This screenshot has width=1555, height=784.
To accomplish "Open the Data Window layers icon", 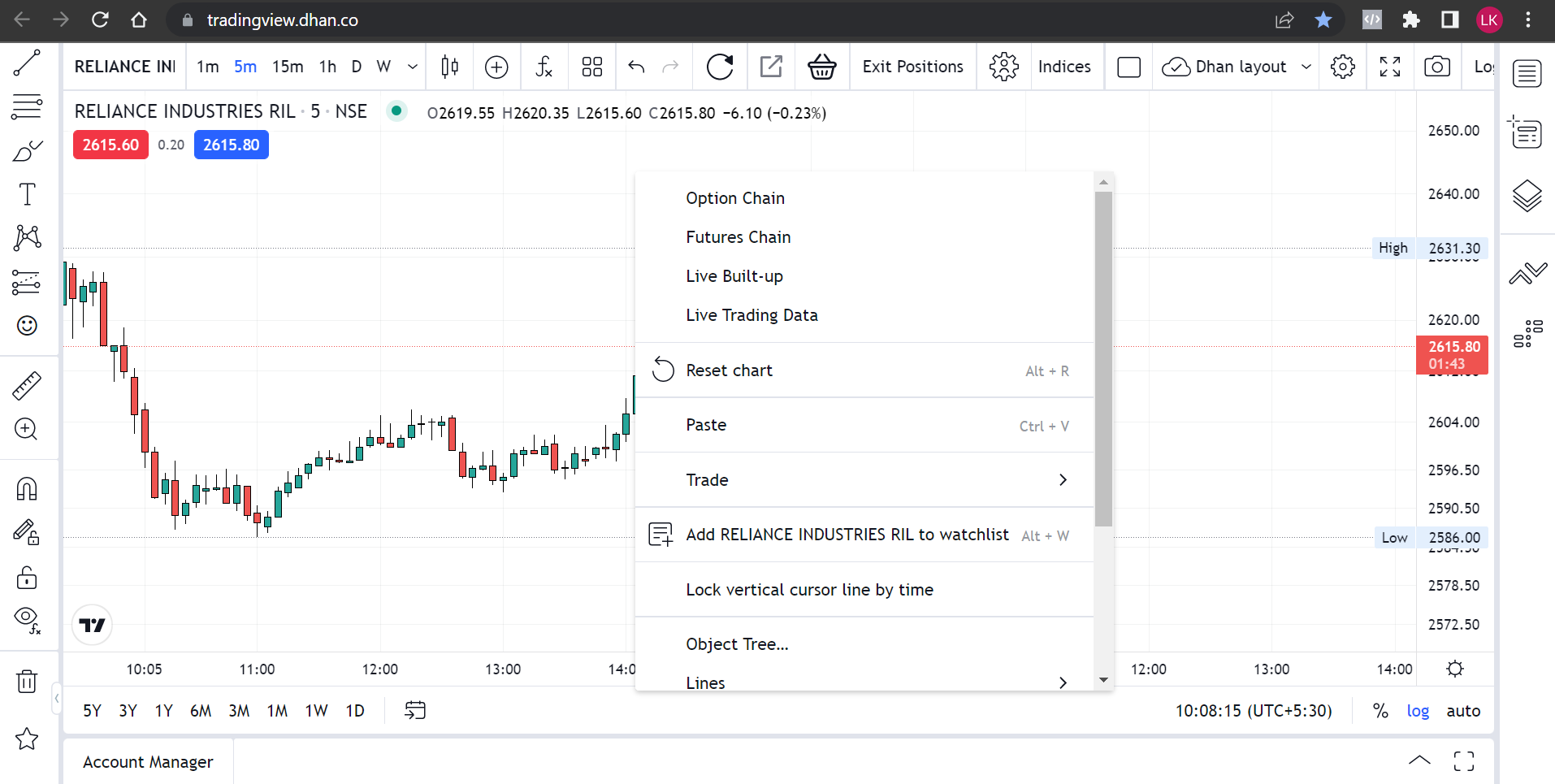I will click(1527, 196).
